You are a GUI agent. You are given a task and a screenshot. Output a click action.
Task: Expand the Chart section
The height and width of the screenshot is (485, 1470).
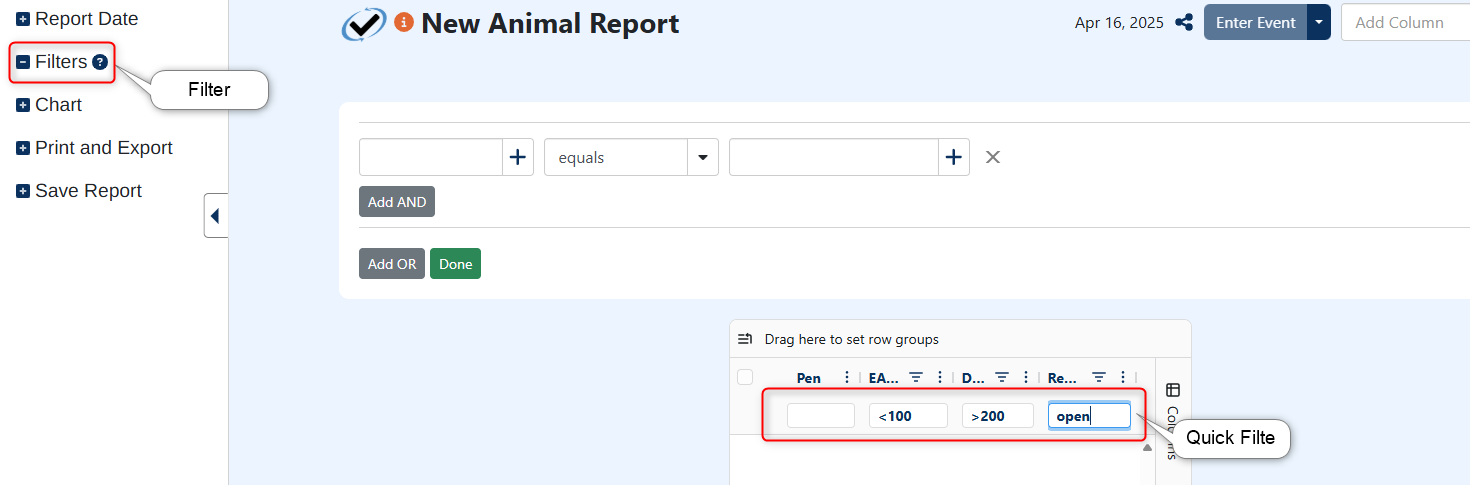(x=23, y=105)
